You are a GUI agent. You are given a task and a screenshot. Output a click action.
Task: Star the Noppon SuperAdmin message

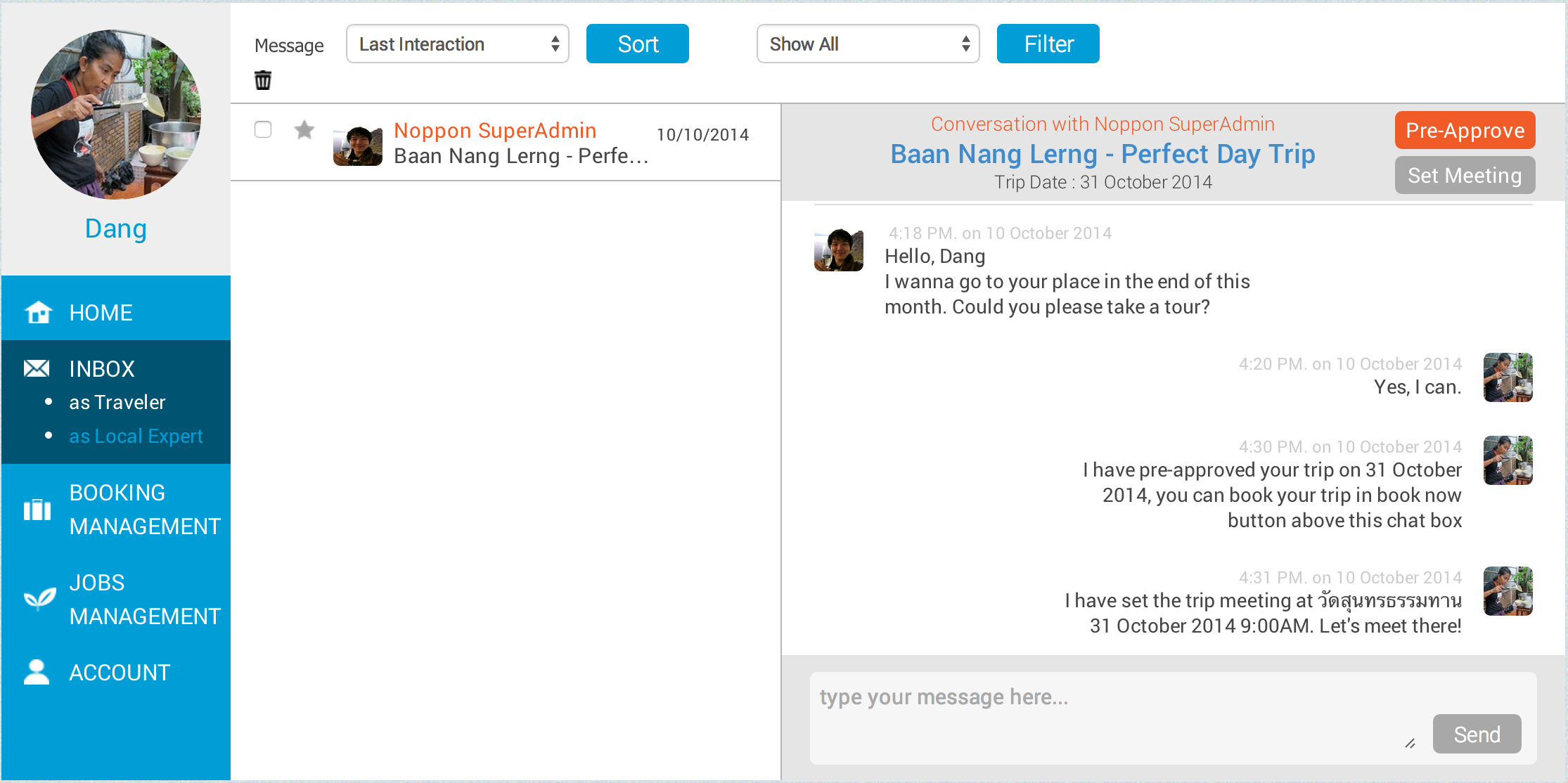point(304,130)
